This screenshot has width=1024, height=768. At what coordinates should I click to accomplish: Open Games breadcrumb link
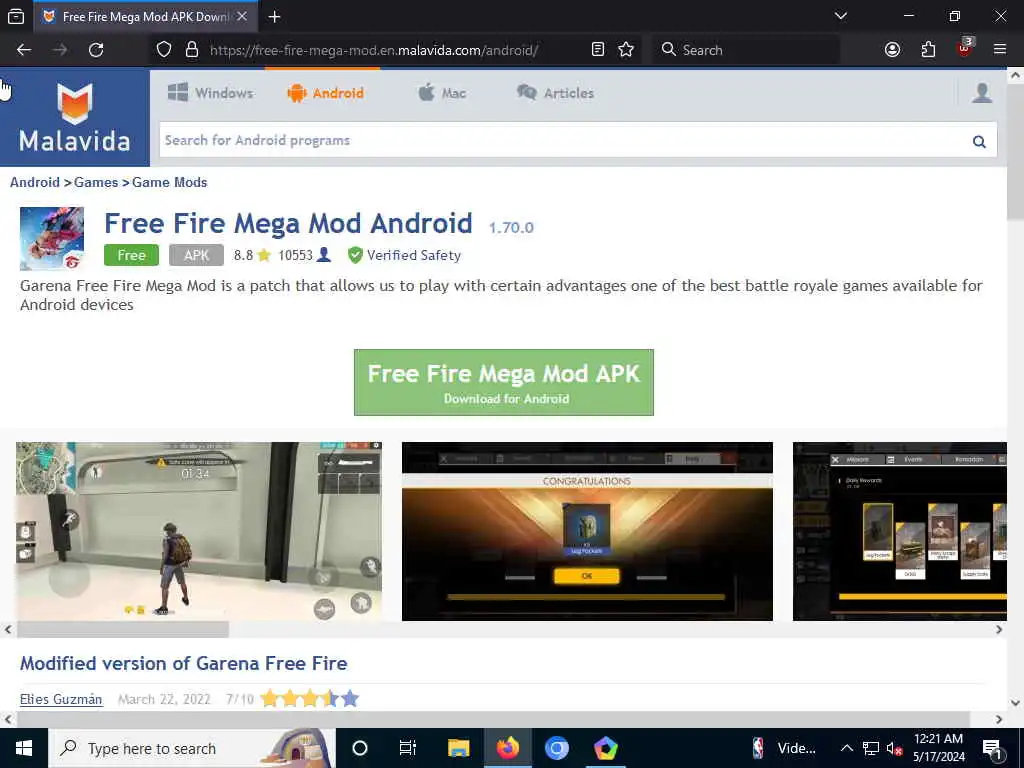[96, 182]
